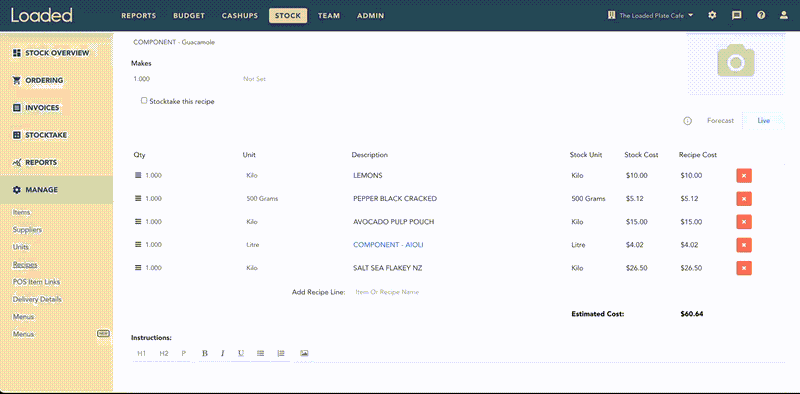Open POS Item Links under Manage
Image resolution: width=800 pixels, height=394 pixels.
[36, 282]
